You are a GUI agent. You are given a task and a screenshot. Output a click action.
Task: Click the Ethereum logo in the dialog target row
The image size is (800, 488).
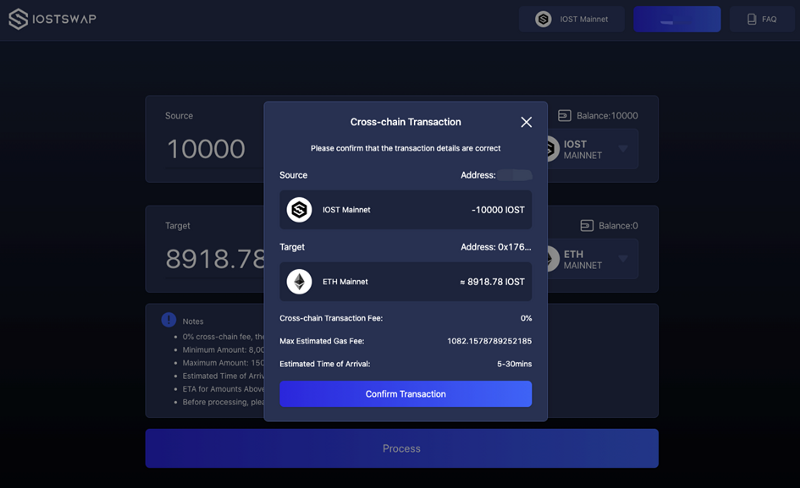[x=299, y=282]
